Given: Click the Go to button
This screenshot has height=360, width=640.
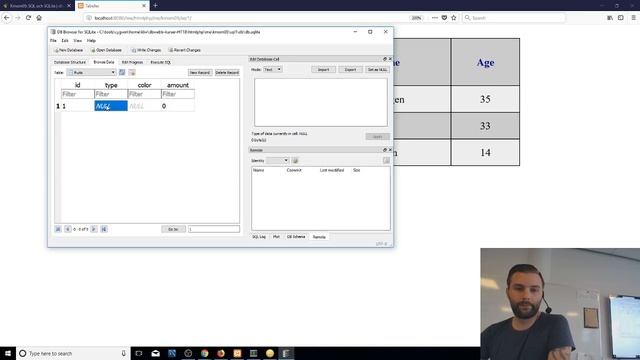Looking at the screenshot, I should pyautogui.click(x=173, y=229).
